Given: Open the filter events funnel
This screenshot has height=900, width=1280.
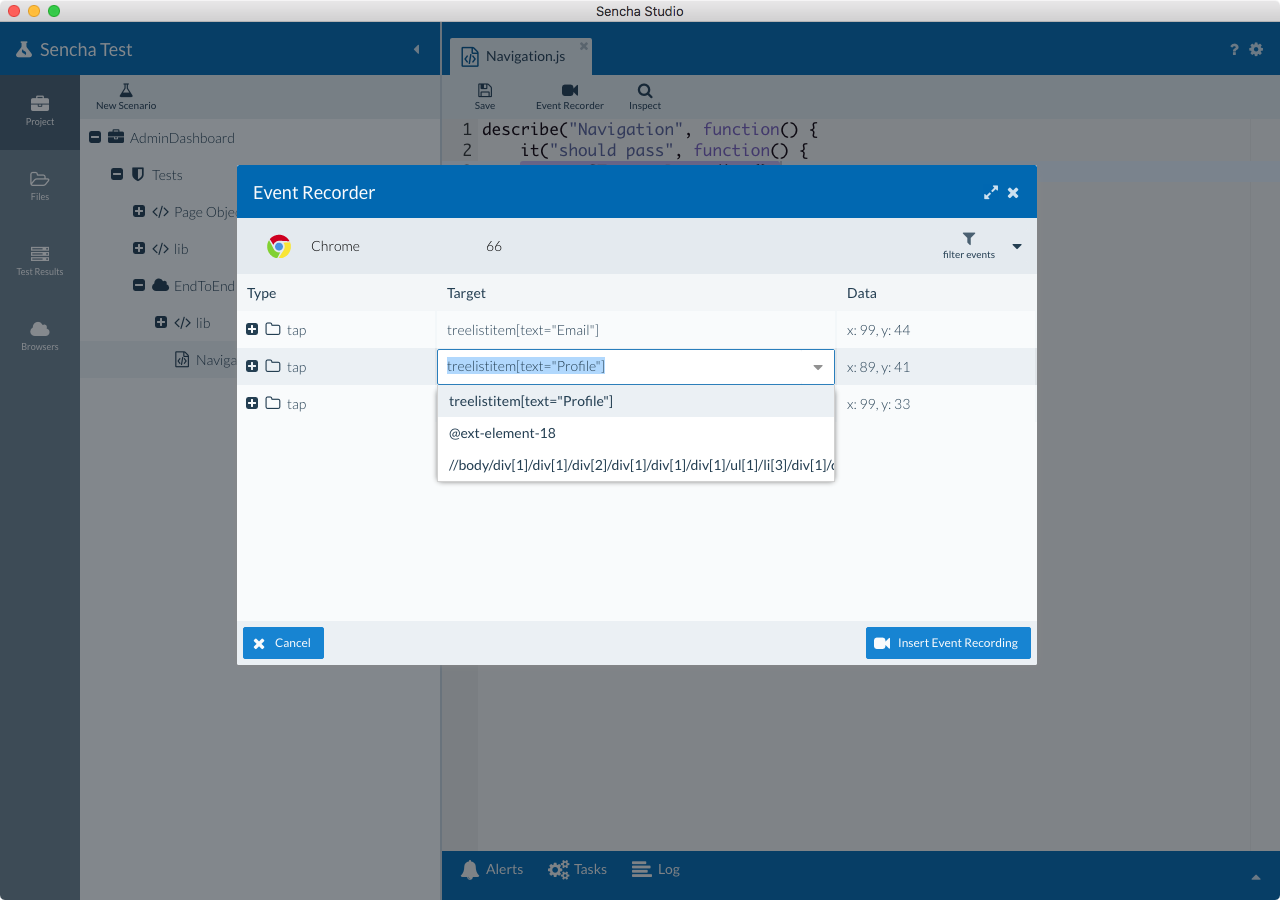Looking at the screenshot, I should [969, 246].
